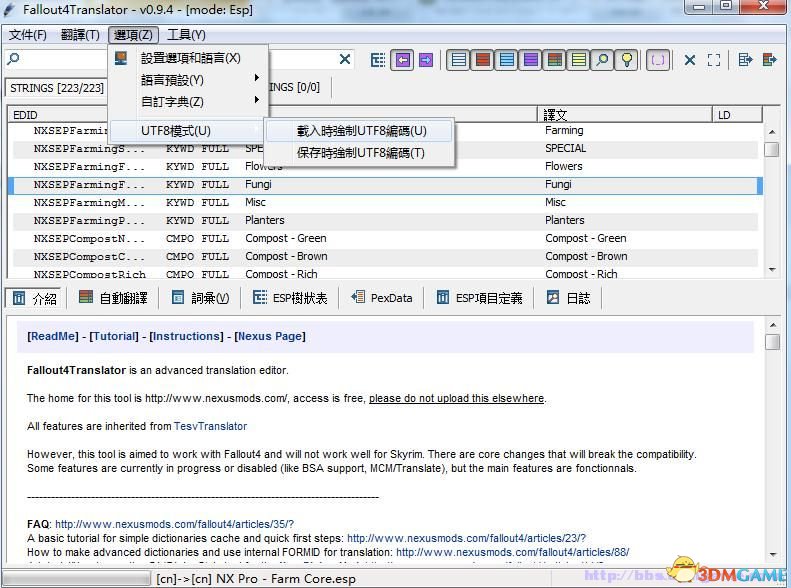The width and height of the screenshot is (791, 588).
Task: Open the UTF8模式(U) submenu entry
Action: 187,131
